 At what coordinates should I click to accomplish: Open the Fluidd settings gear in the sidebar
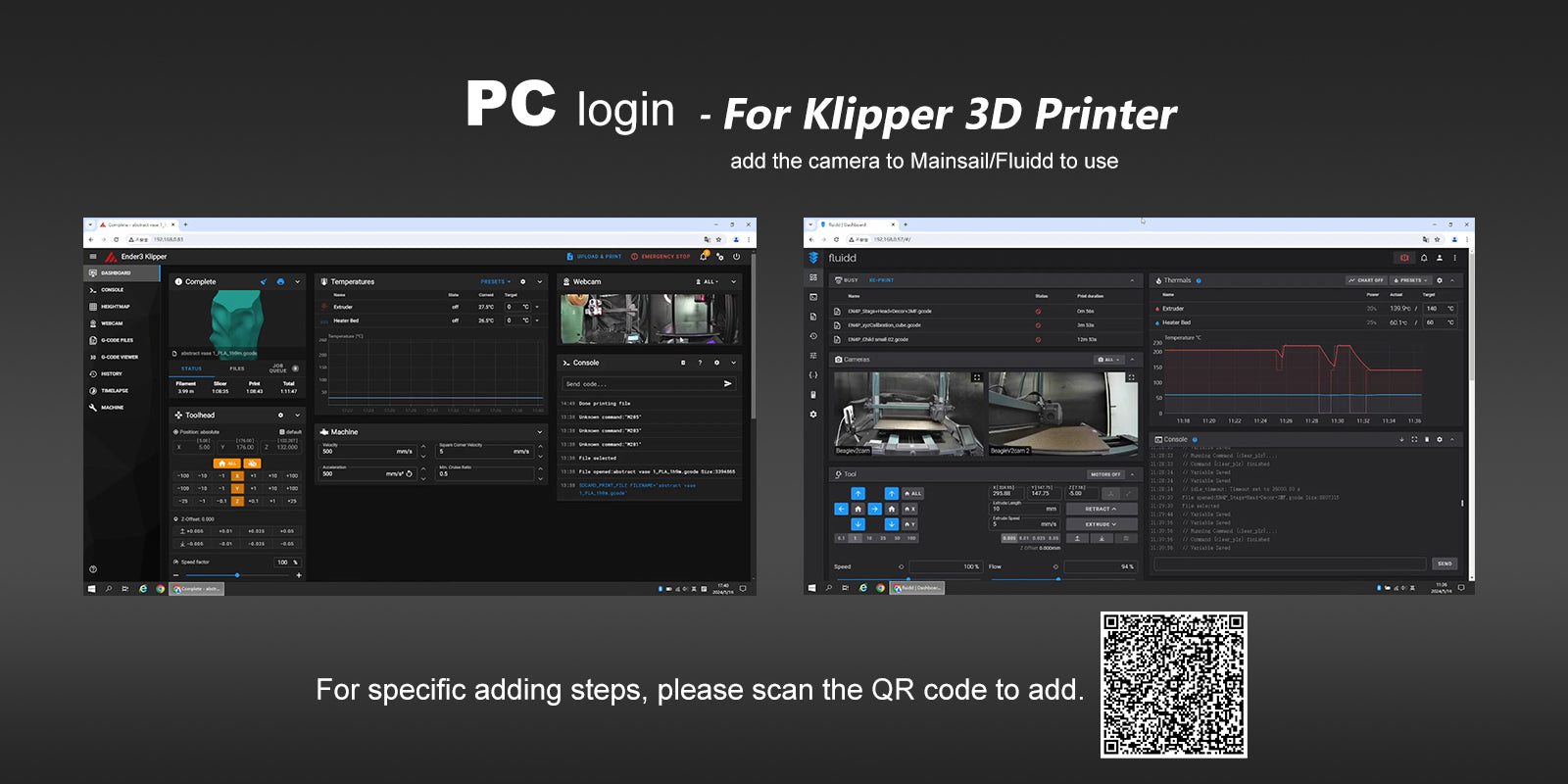(x=812, y=415)
